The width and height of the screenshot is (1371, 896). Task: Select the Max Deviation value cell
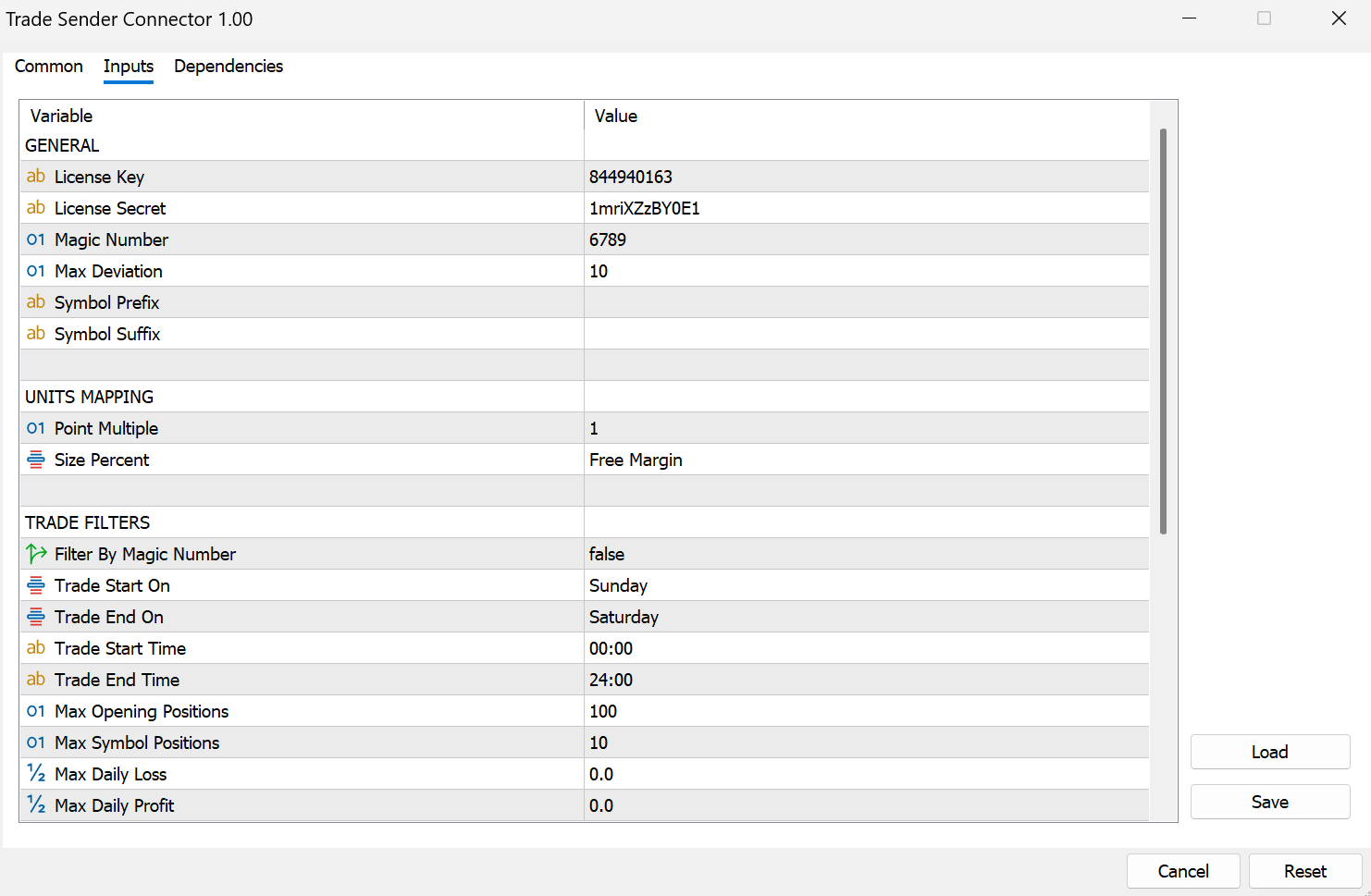click(865, 271)
